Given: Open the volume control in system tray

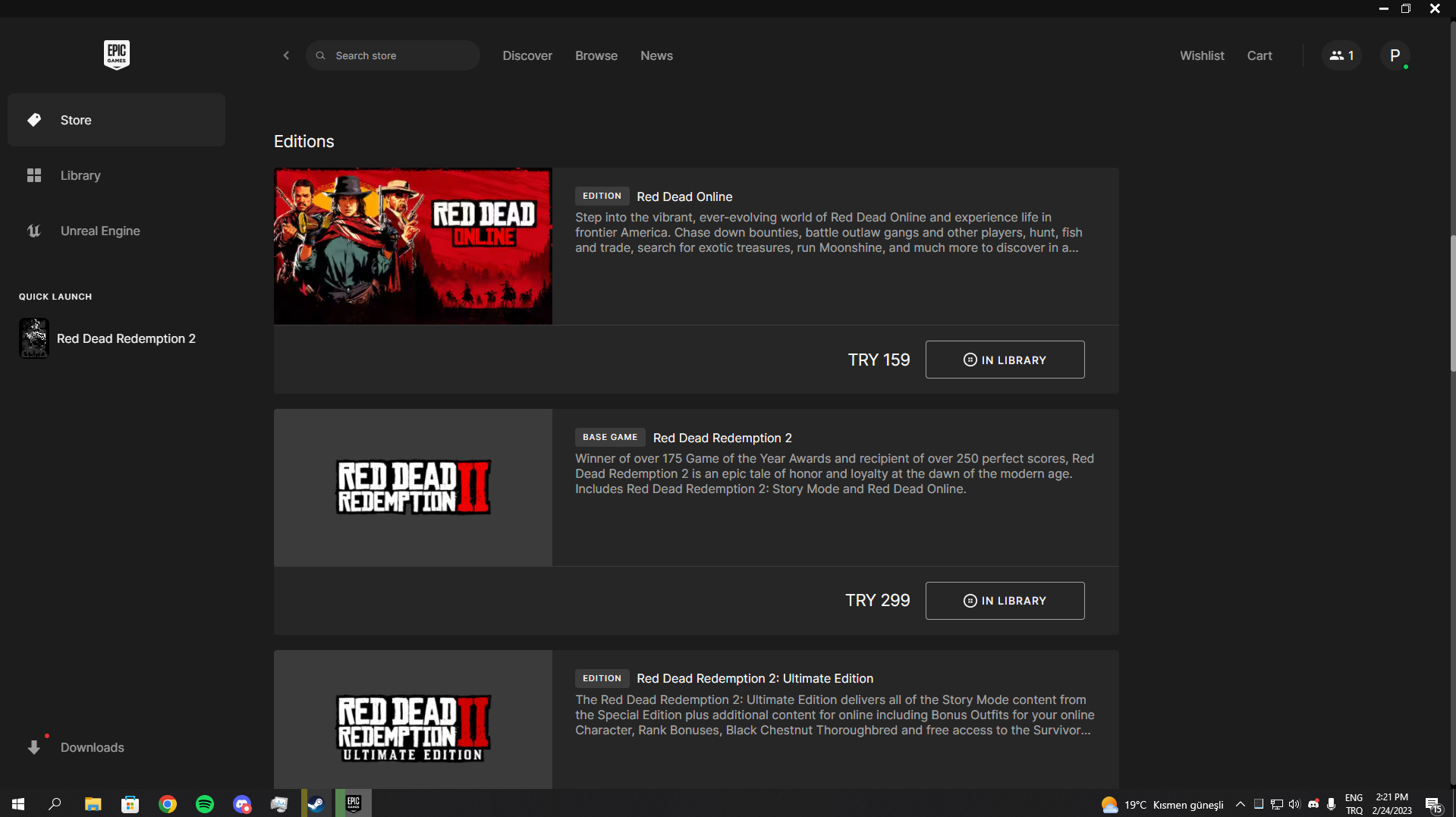Looking at the screenshot, I should click(x=1294, y=804).
